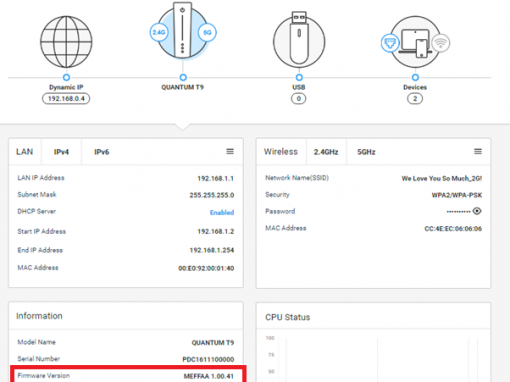Switch to the IPv4 tab
The width and height of the screenshot is (510, 382).
point(61,152)
